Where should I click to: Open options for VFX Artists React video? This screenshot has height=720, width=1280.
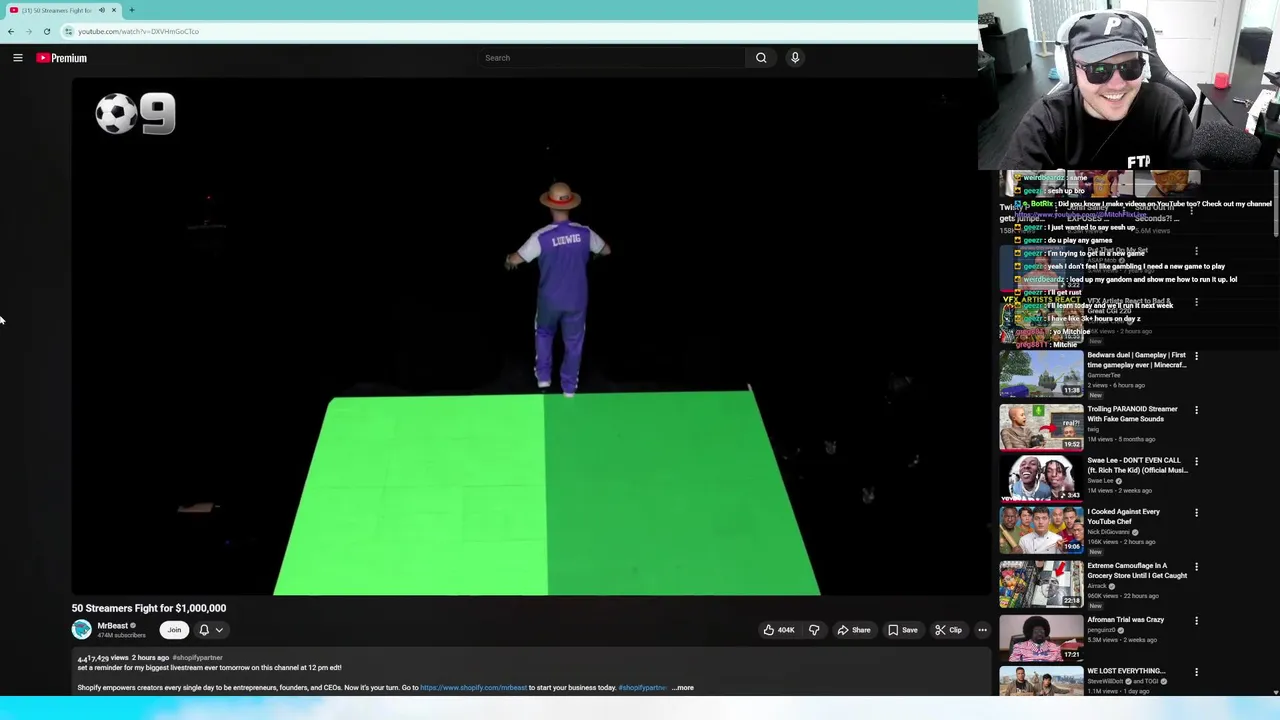point(1196,302)
